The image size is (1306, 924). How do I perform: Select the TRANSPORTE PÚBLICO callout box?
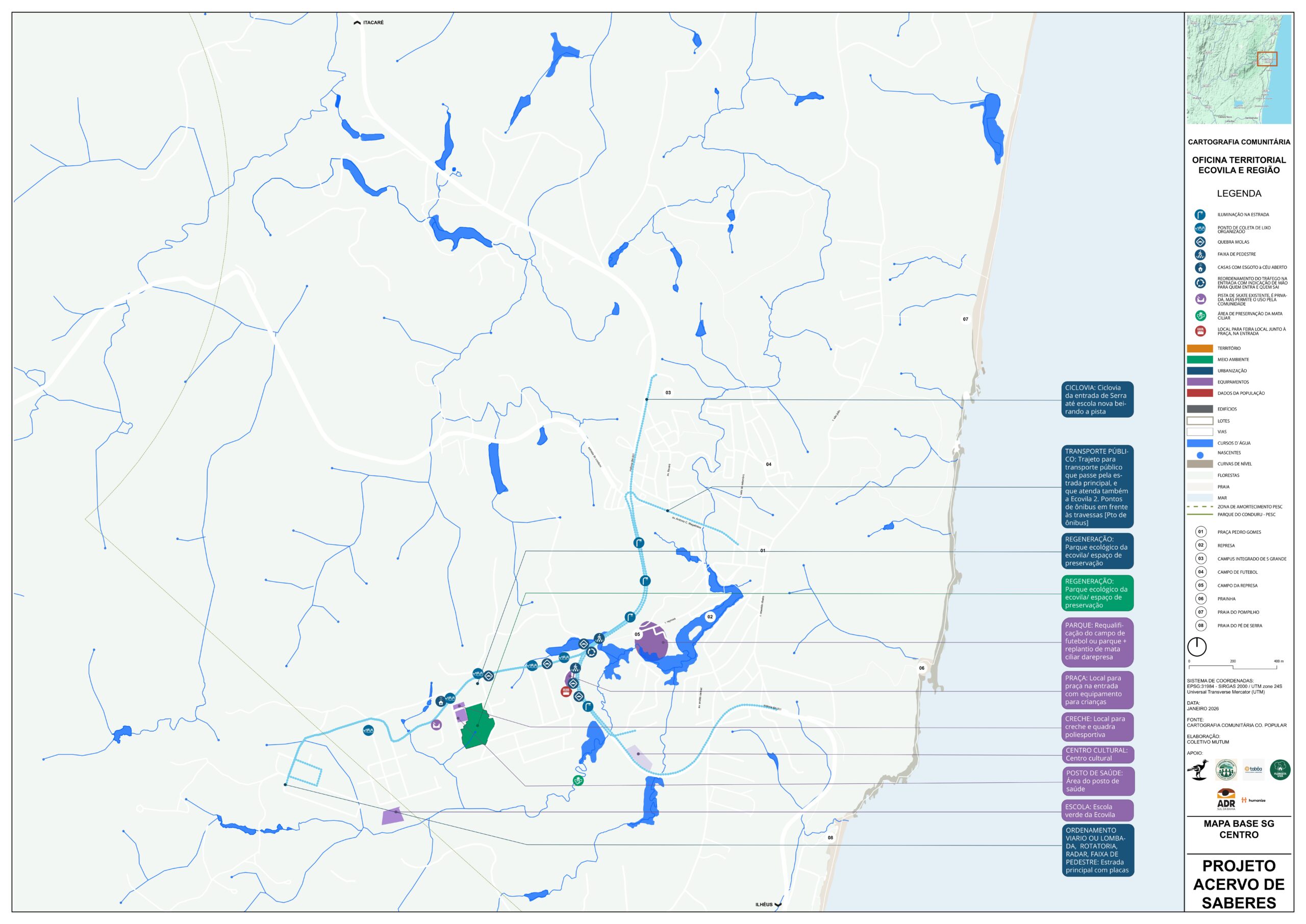click(x=1097, y=486)
